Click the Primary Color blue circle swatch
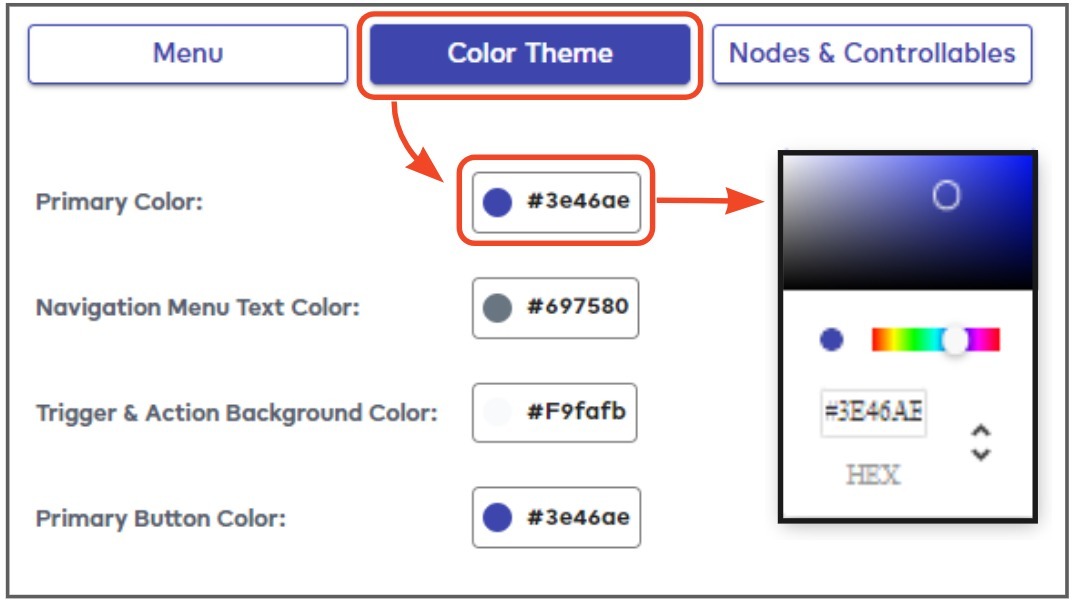Viewport: 1072px width, 604px height. point(497,202)
